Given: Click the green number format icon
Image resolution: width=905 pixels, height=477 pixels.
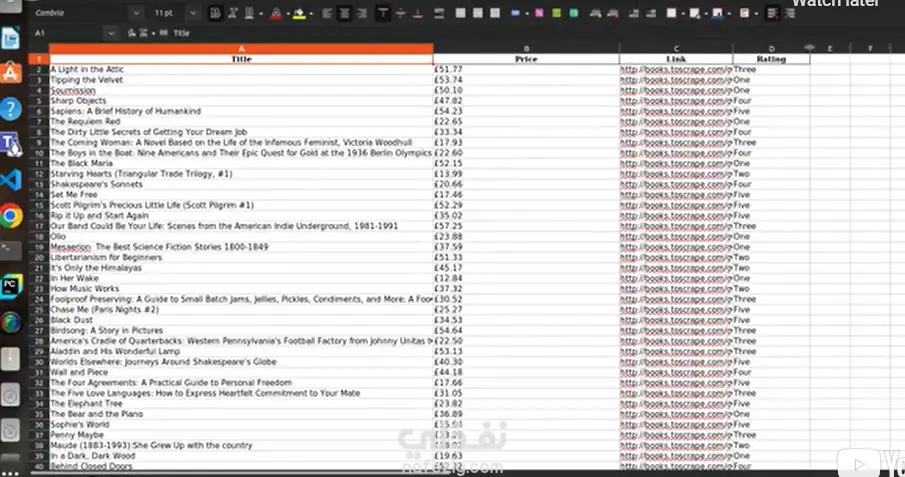Looking at the screenshot, I should point(556,13).
